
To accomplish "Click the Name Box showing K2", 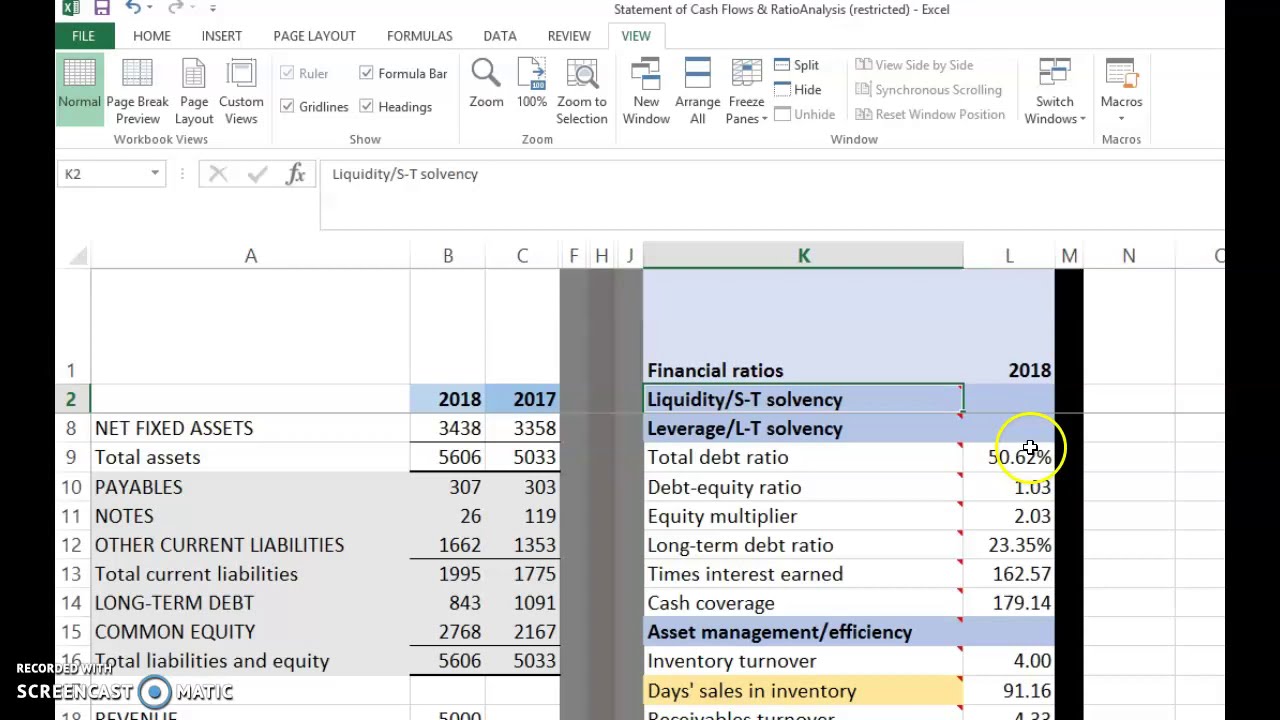I will coord(102,174).
